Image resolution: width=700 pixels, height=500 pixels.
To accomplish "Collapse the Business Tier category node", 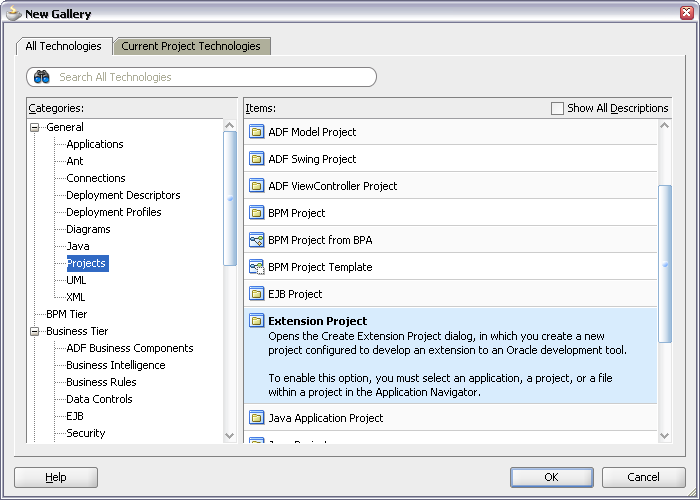I will click(36, 331).
